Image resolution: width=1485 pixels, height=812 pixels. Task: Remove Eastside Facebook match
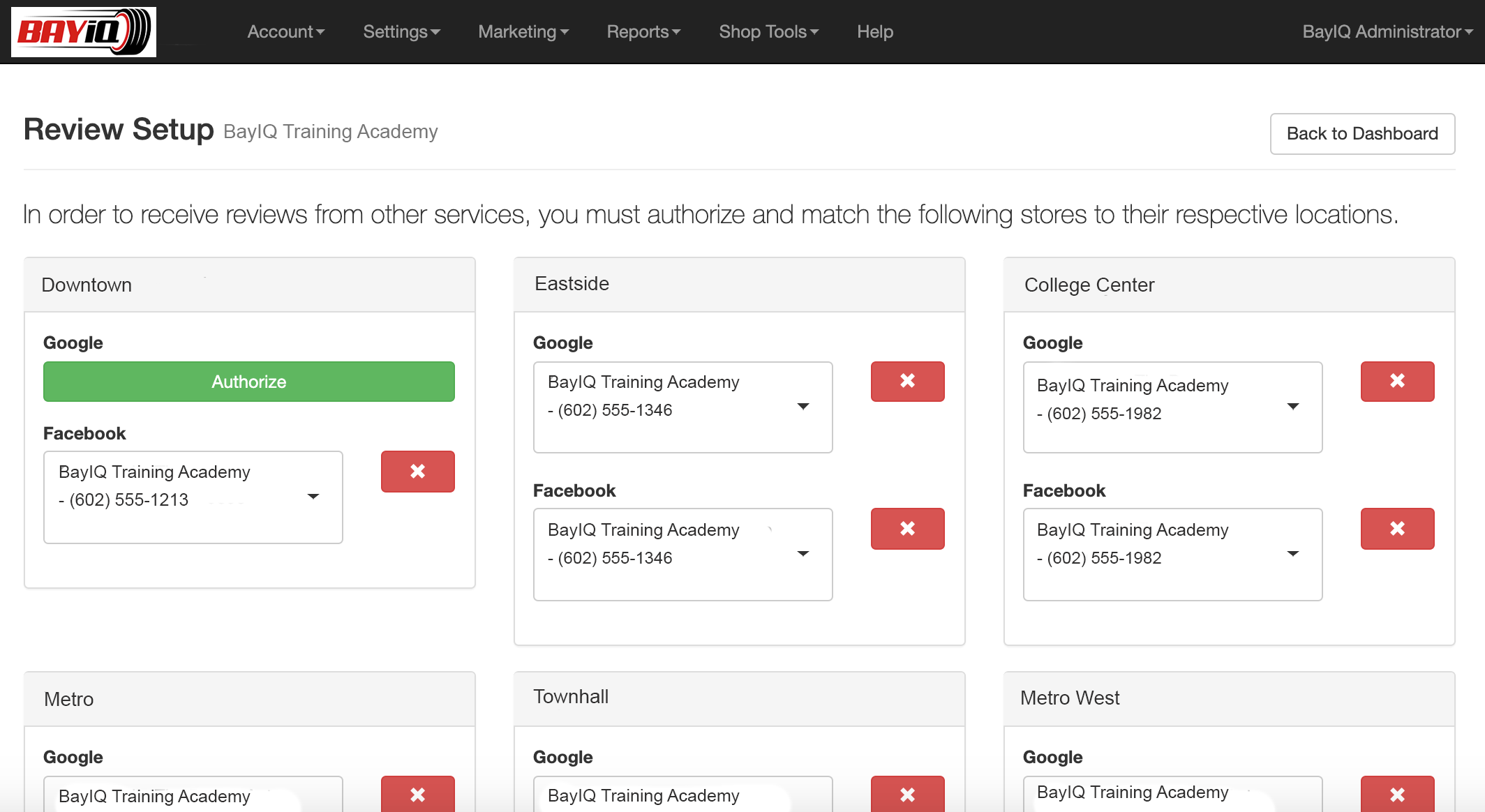pos(908,529)
